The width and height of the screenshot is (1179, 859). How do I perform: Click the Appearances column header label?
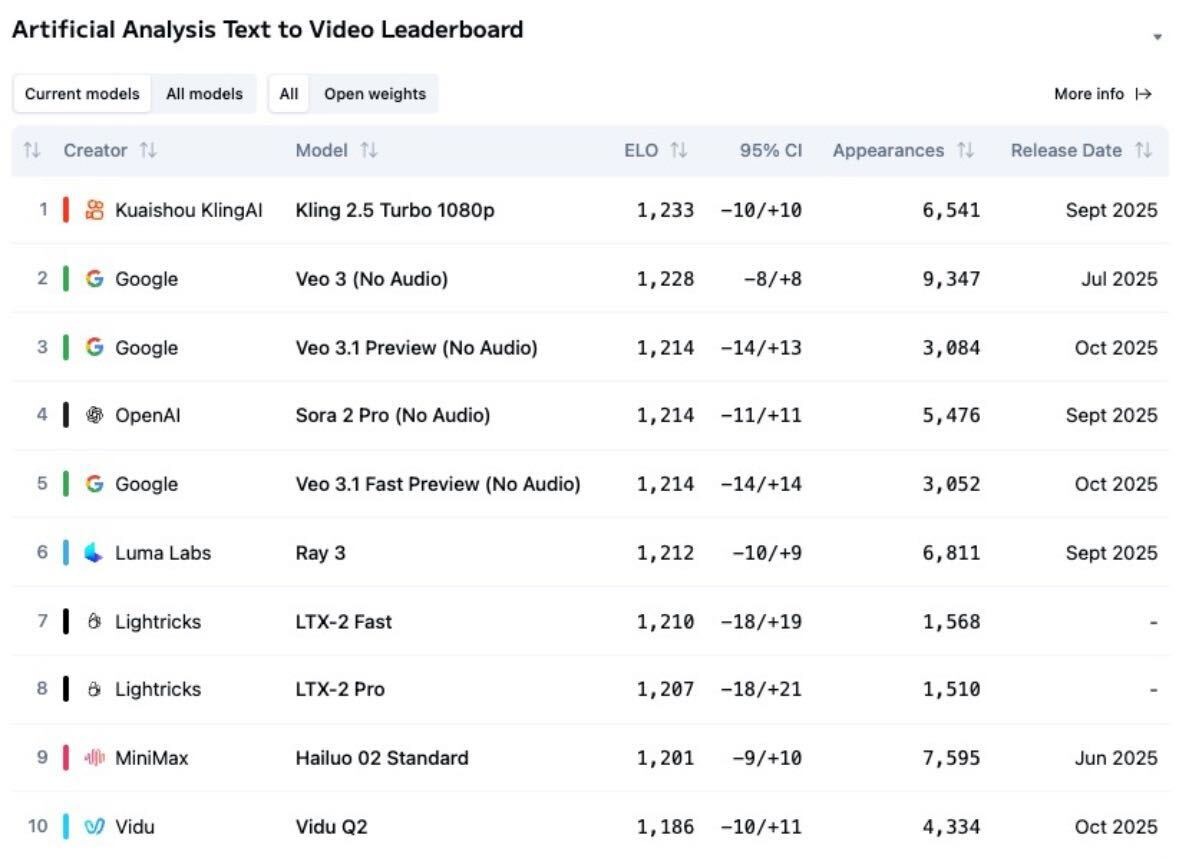pyautogui.click(x=888, y=150)
